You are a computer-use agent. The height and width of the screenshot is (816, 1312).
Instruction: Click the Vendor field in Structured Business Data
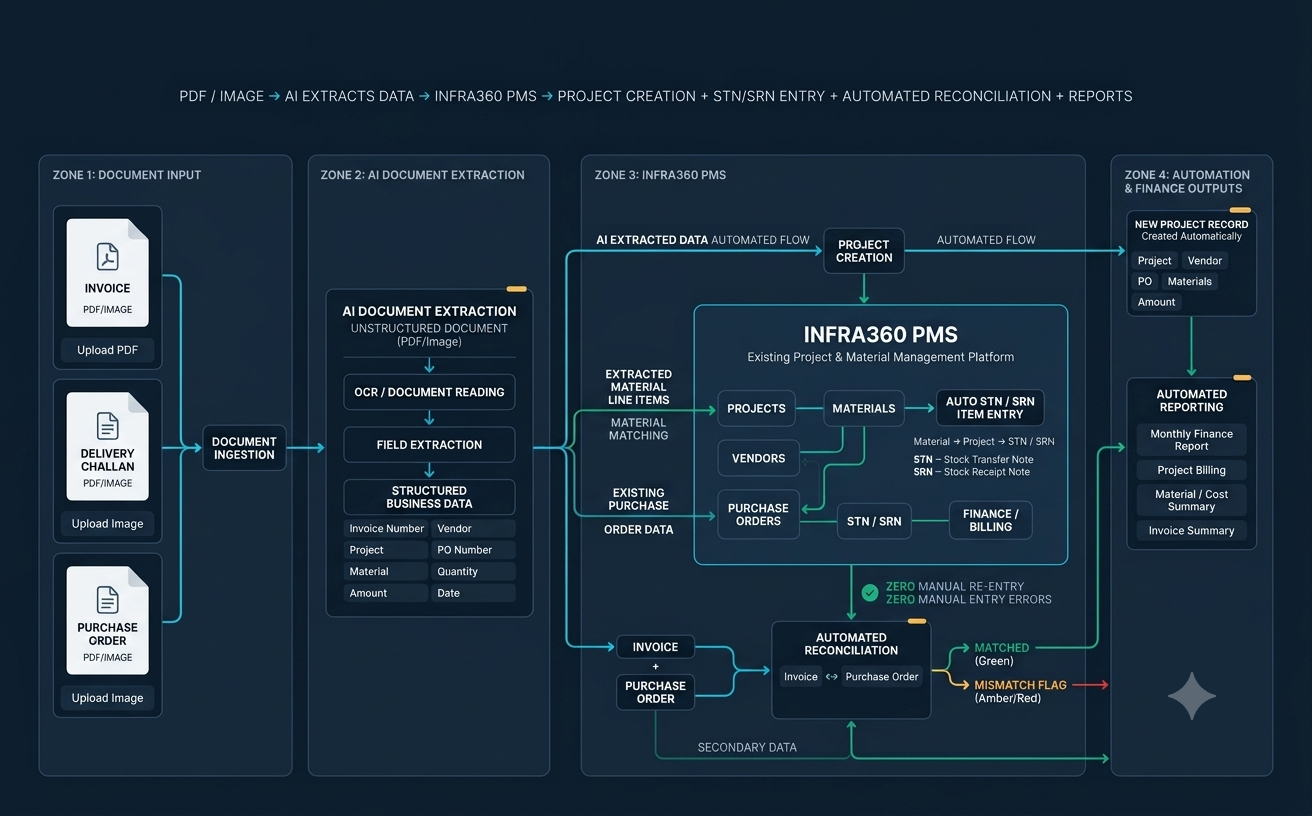[x=474, y=528]
